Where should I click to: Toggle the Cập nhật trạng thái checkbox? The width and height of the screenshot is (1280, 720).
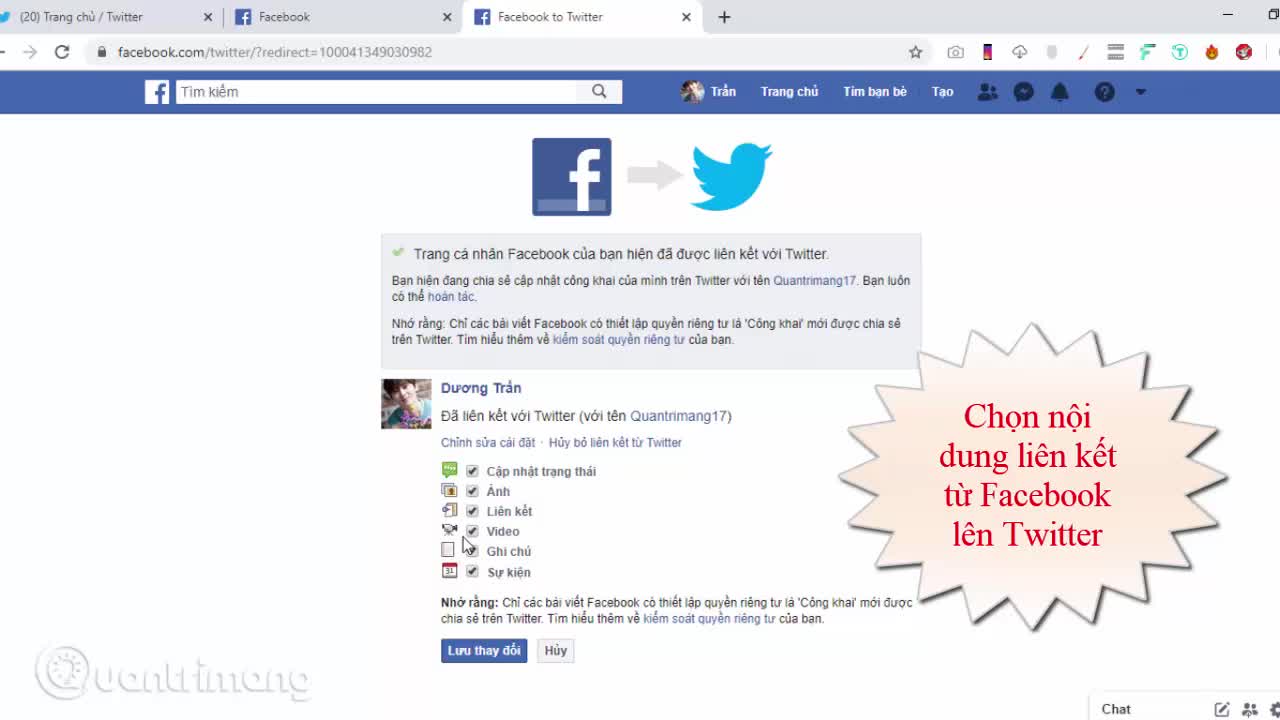pos(472,471)
